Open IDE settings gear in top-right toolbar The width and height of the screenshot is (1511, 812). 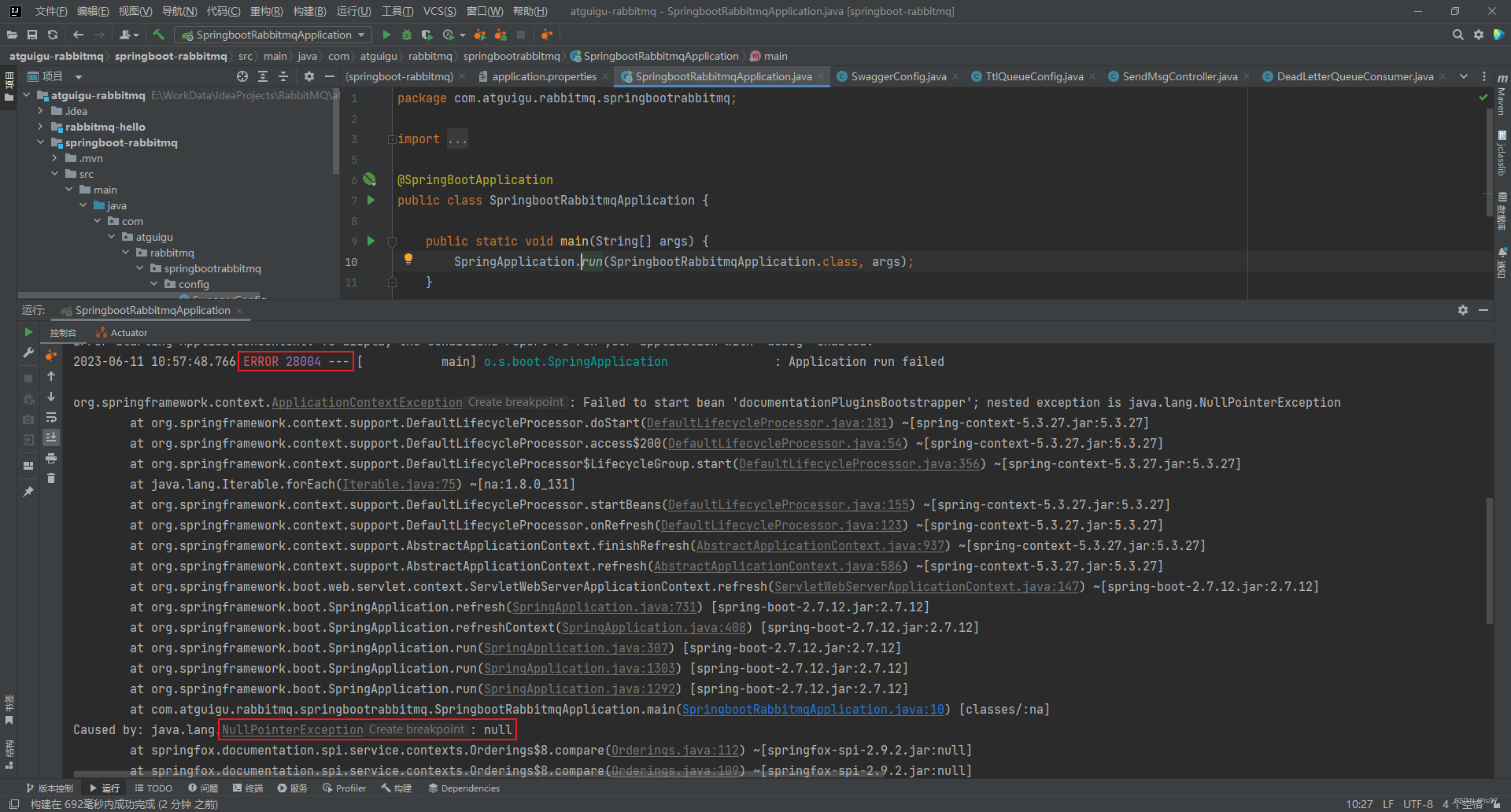1479,35
